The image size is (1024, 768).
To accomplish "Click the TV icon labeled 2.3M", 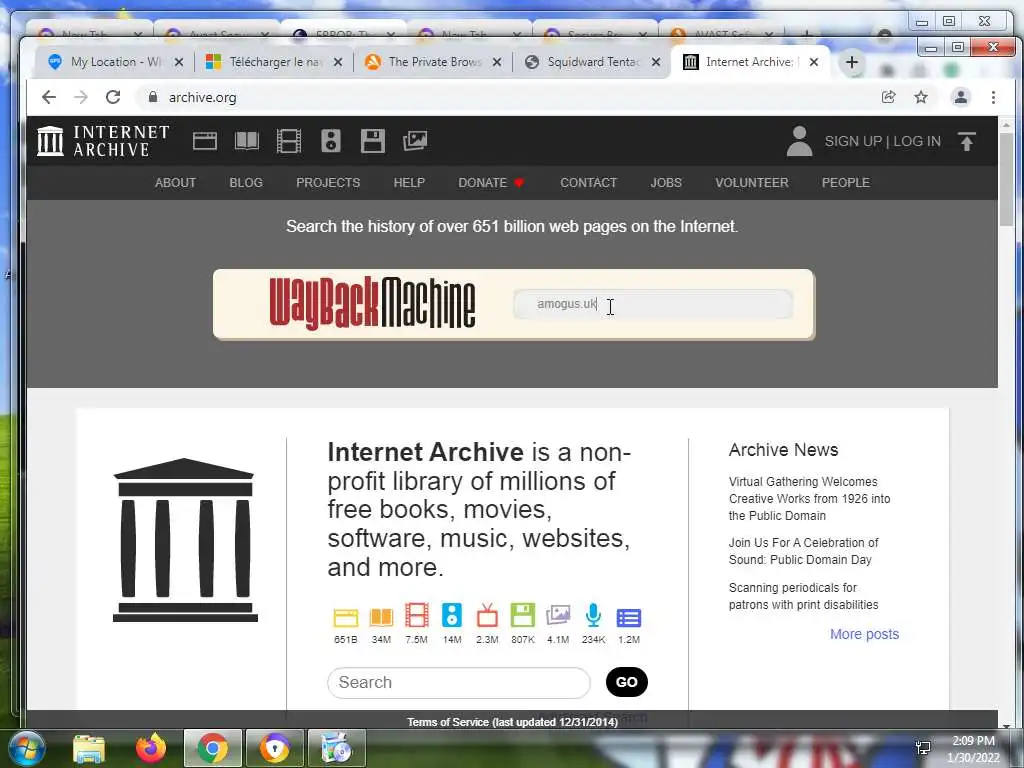I will 487,616.
